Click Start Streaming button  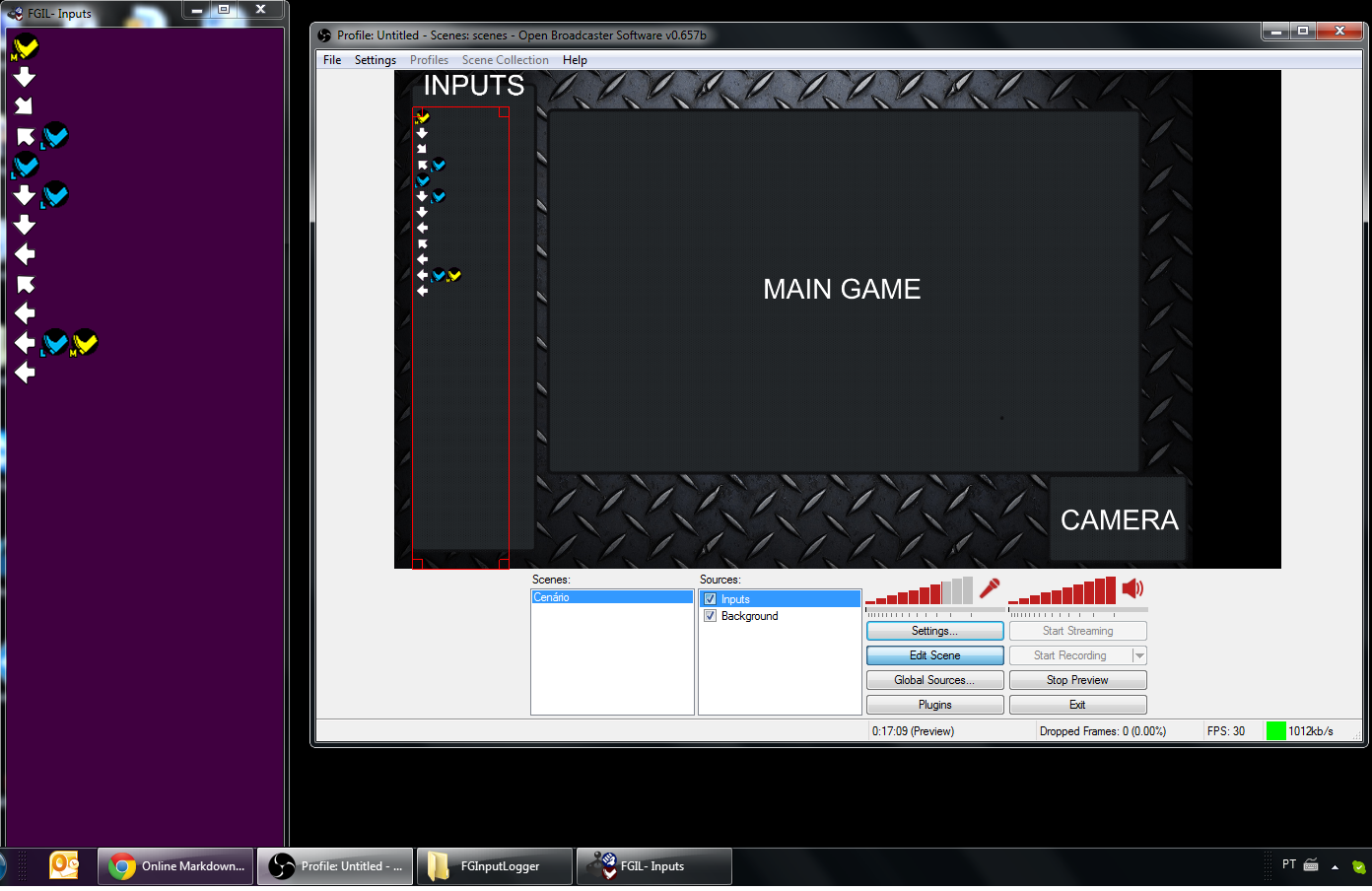pyautogui.click(x=1077, y=631)
